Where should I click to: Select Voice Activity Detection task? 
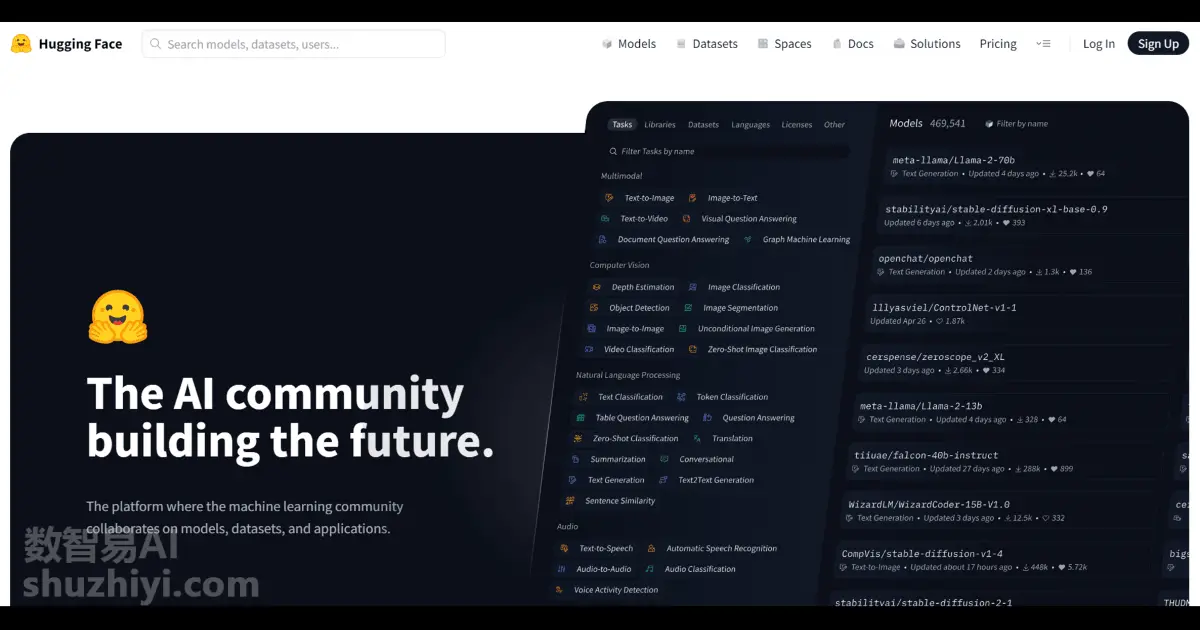point(616,590)
